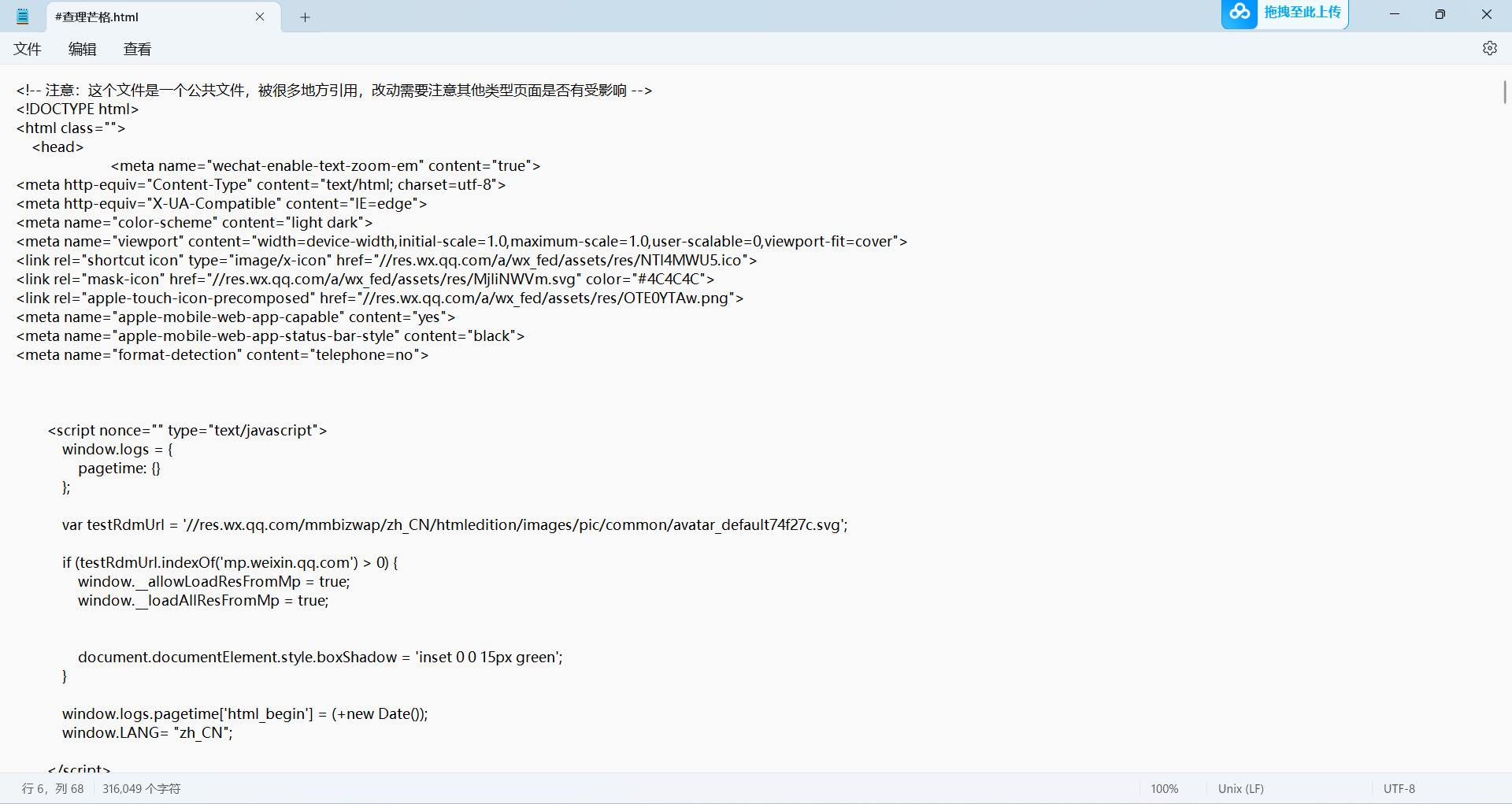This screenshot has width=1512, height=804.
Task: Click the window.logs.pagetime['html_begin'] line
Action: [x=245, y=713]
